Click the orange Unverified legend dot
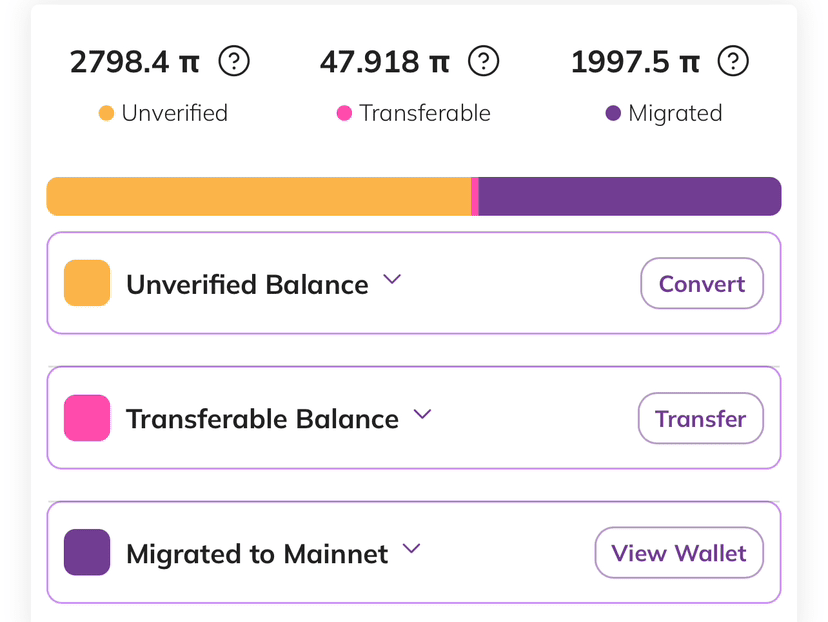Image resolution: width=828 pixels, height=622 pixels. (106, 113)
